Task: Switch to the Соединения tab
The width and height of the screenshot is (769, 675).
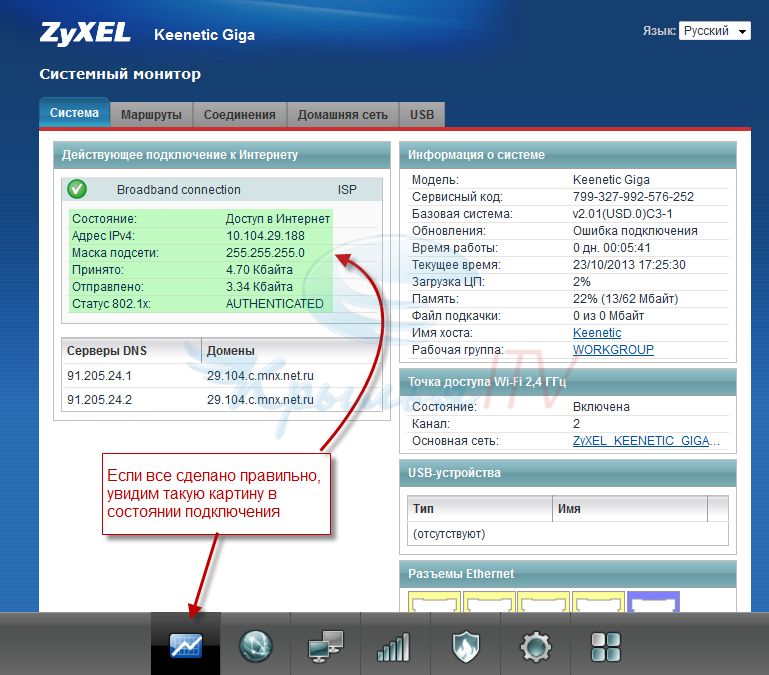Action: click(x=239, y=115)
